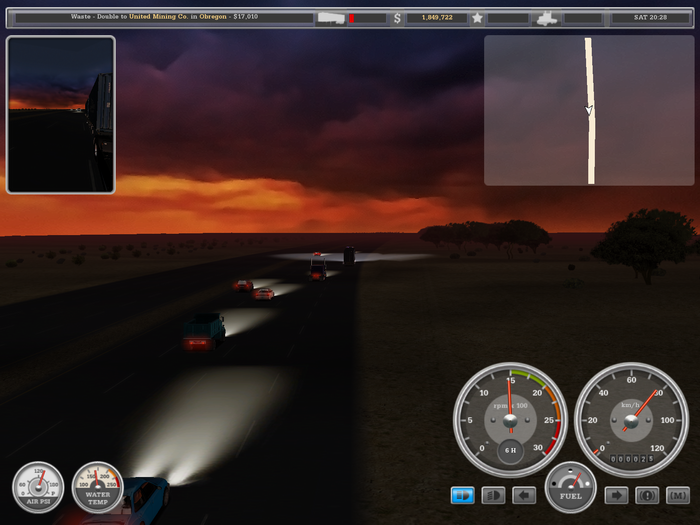Toggle the parking brake (!) indicator

(647, 495)
